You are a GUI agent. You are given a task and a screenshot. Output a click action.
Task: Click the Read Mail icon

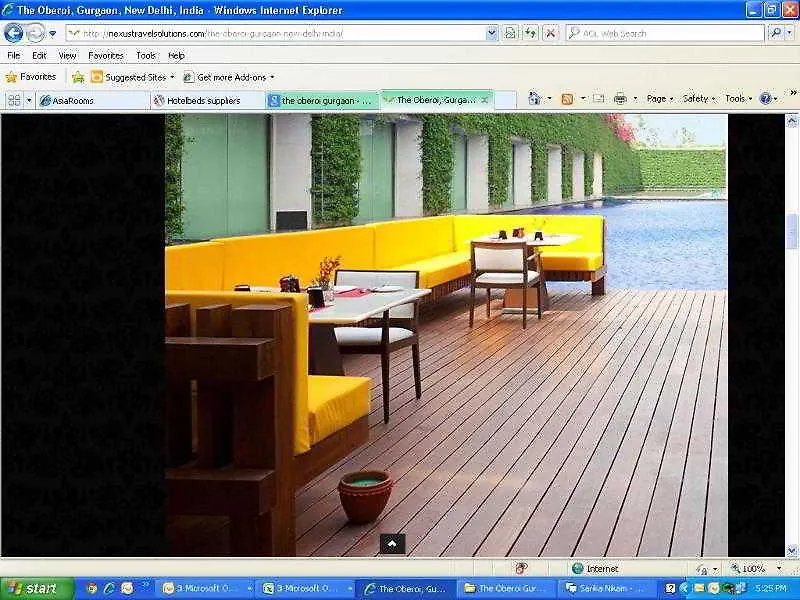coord(598,98)
